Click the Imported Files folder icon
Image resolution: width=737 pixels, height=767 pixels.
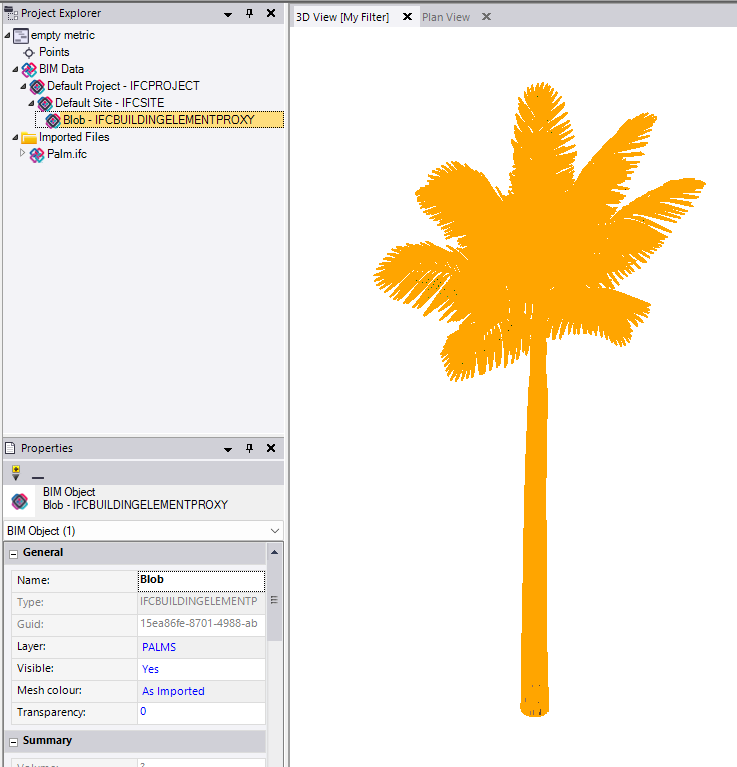29,138
